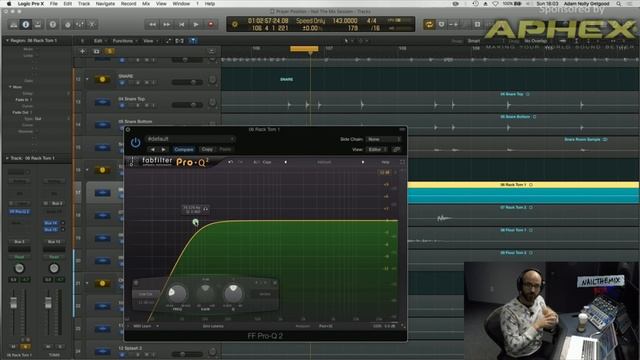Image resolution: width=640 pixels, height=360 pixels.
Task: Open the Side Chain dropdown
Action: 383,139
